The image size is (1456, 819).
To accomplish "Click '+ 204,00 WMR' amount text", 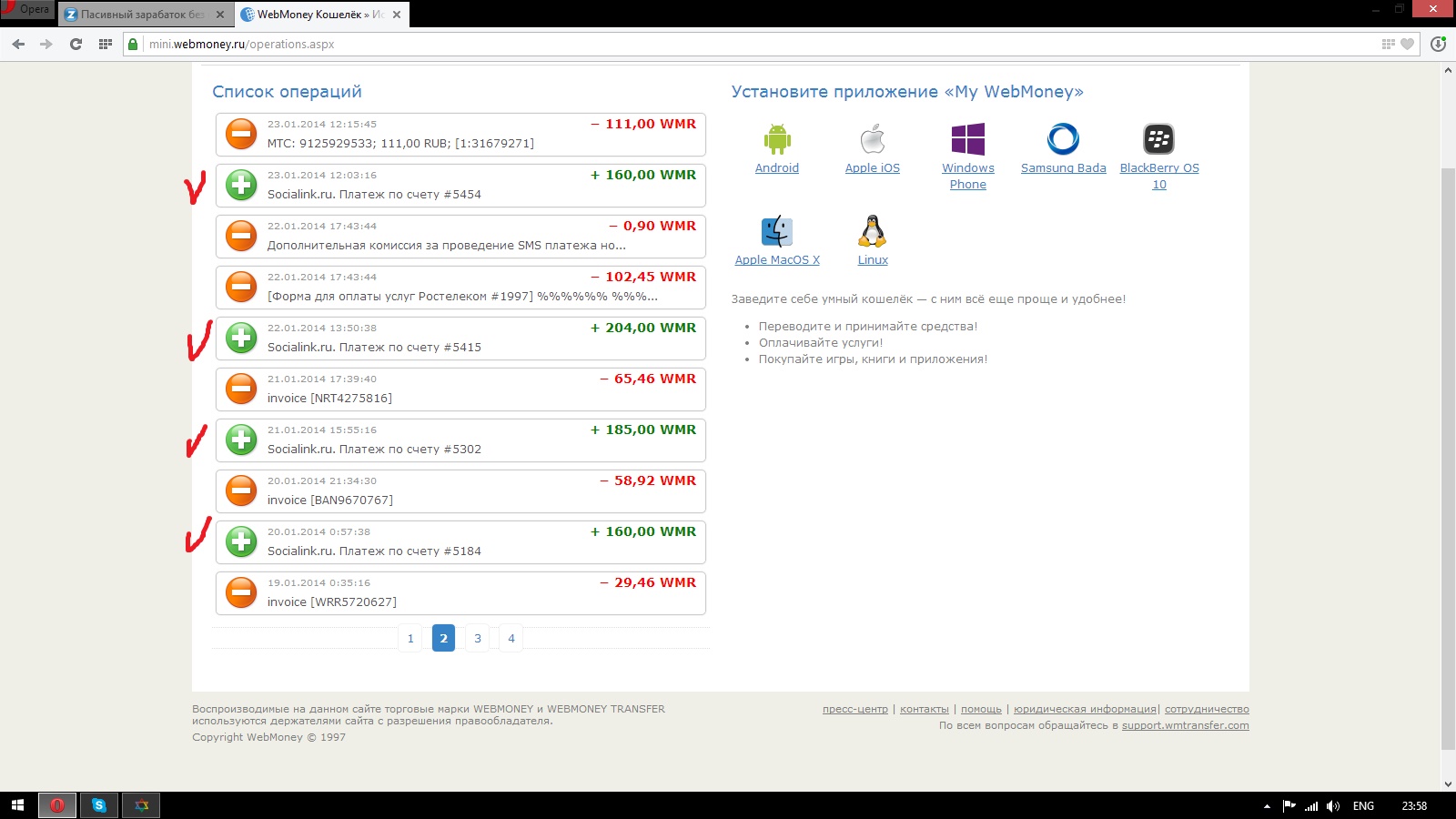I will pyautogui.click(x=643, y=328).
